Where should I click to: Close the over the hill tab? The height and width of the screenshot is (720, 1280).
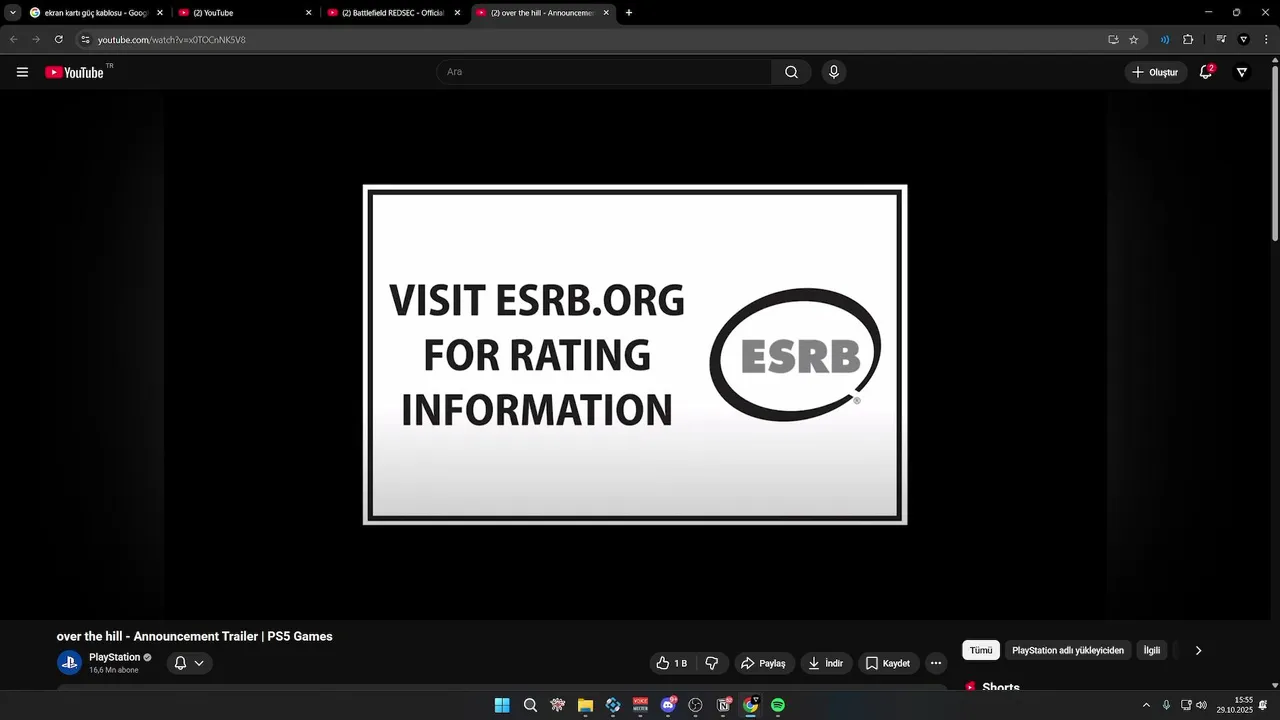[606, 13]
